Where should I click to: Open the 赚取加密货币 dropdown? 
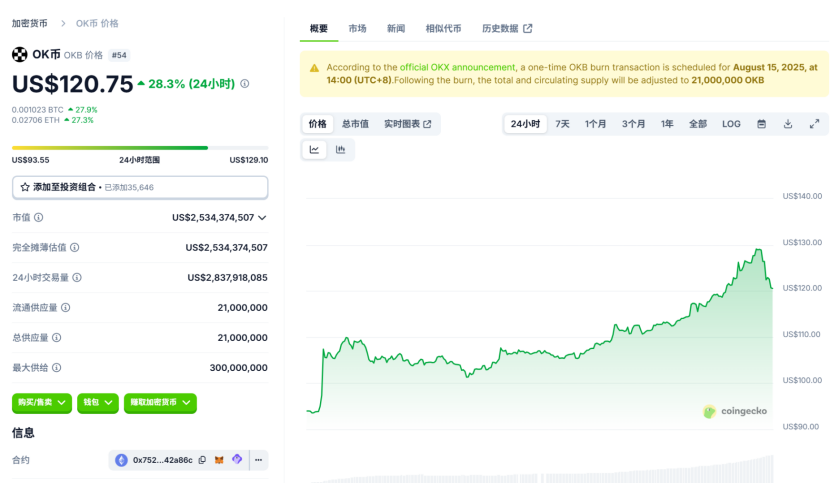tap(160, 403)
